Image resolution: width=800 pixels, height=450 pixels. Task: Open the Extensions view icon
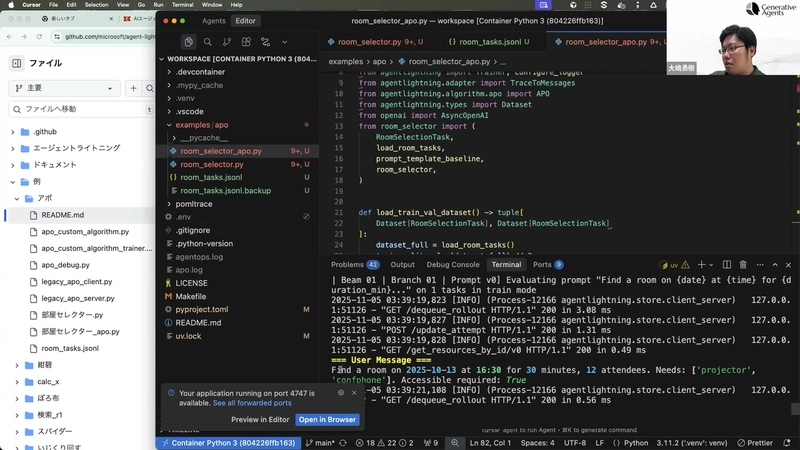point(246,42)
